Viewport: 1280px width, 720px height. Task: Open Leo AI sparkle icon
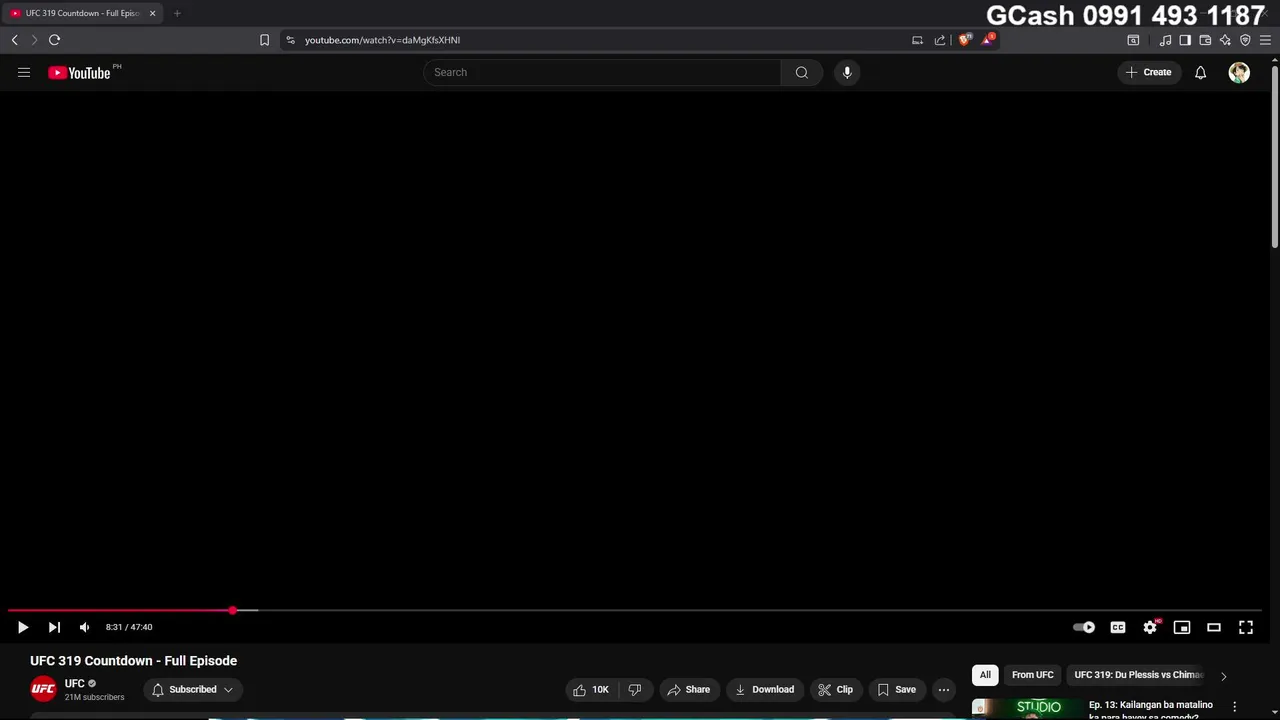click(1225, 40)
